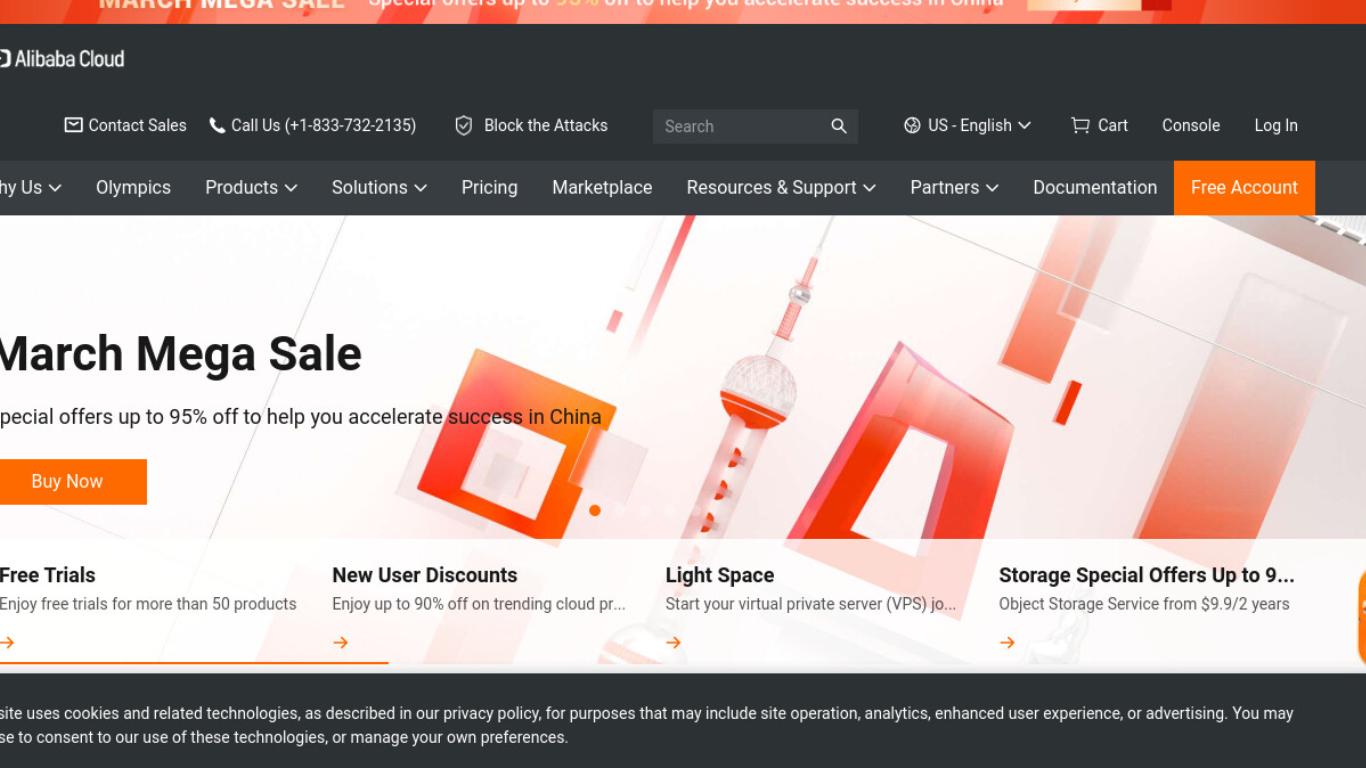This screenshot has height=768, width=1366.
Task: Click the shopping cart icon
Action: coord(1080,125)
